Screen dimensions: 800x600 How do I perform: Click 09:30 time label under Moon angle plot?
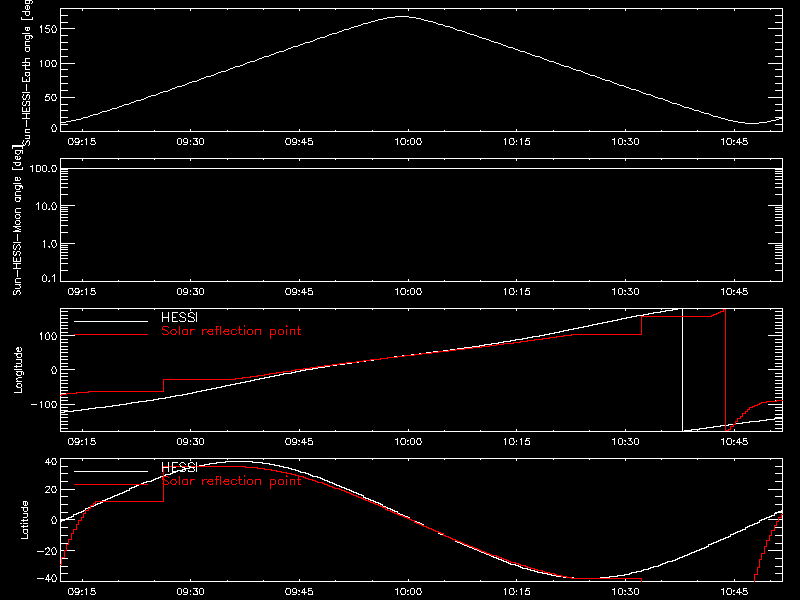click(x=190, y=291)
